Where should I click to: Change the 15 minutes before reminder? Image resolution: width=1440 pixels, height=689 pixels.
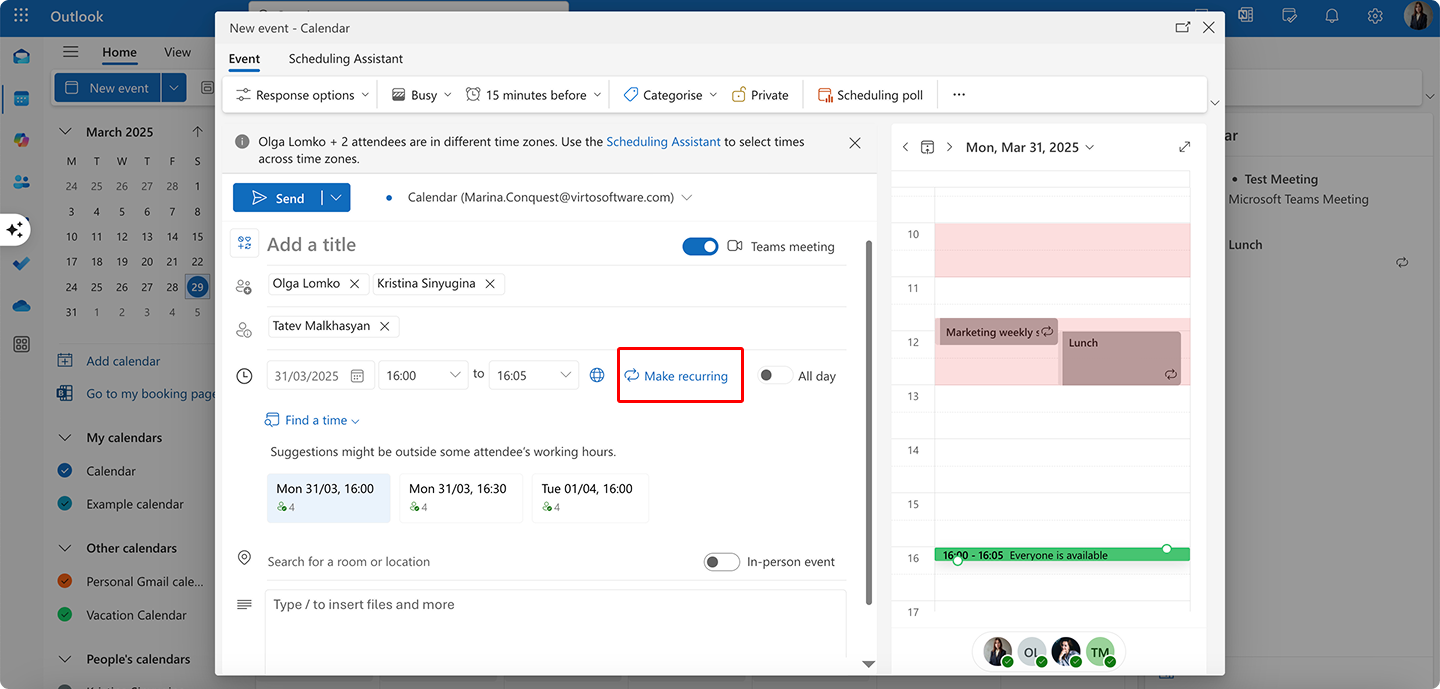pyautogui.click(x=533, y=94)
